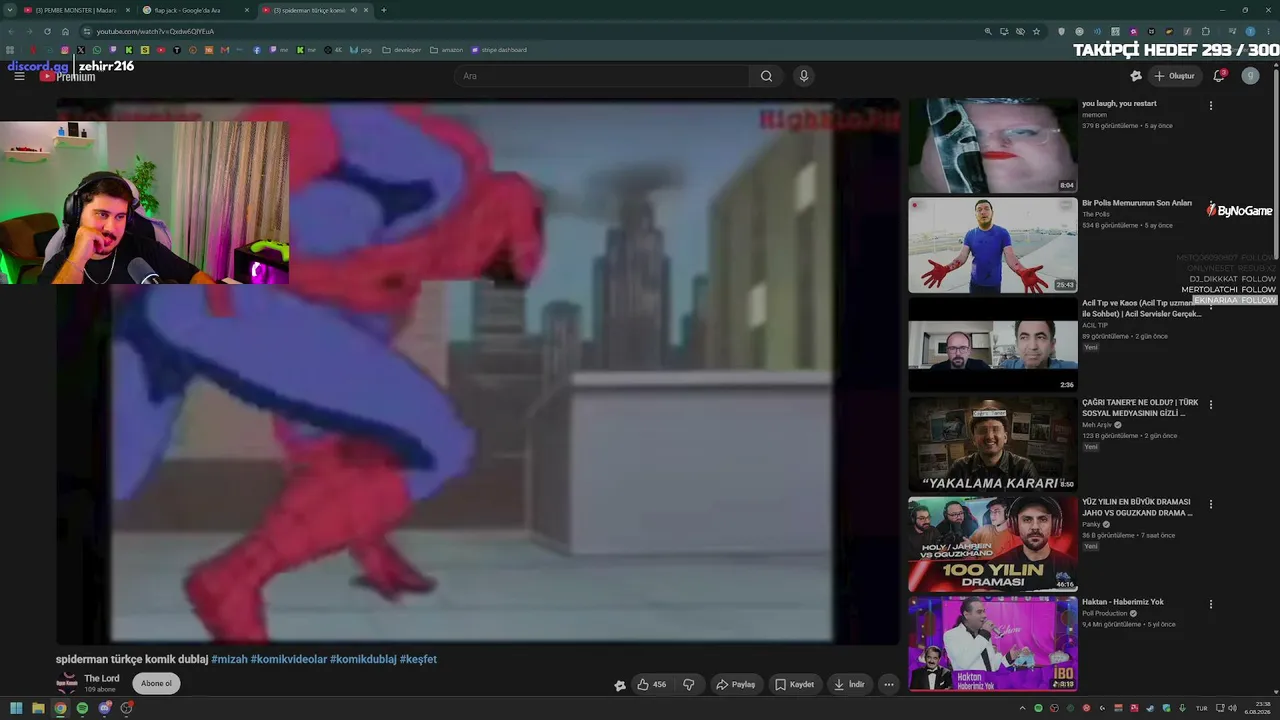Viewport: 1280px width, 720px height.
Task: Start voice search with the microphone icon
Action: pos(803,76)
